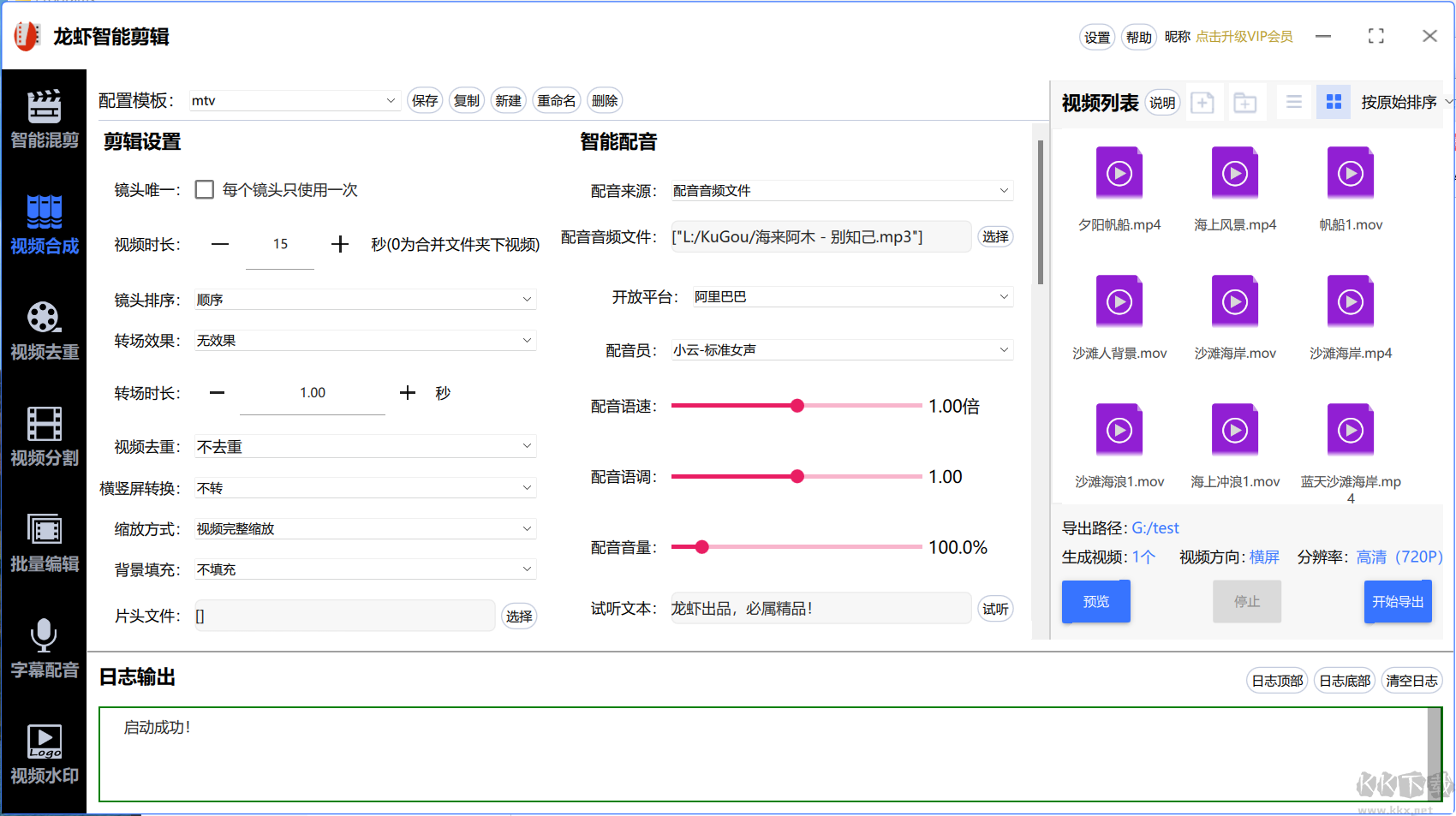Select video 帆船1.mov
This screenshot has height=816, width=1456.
tap(1351, 189)
